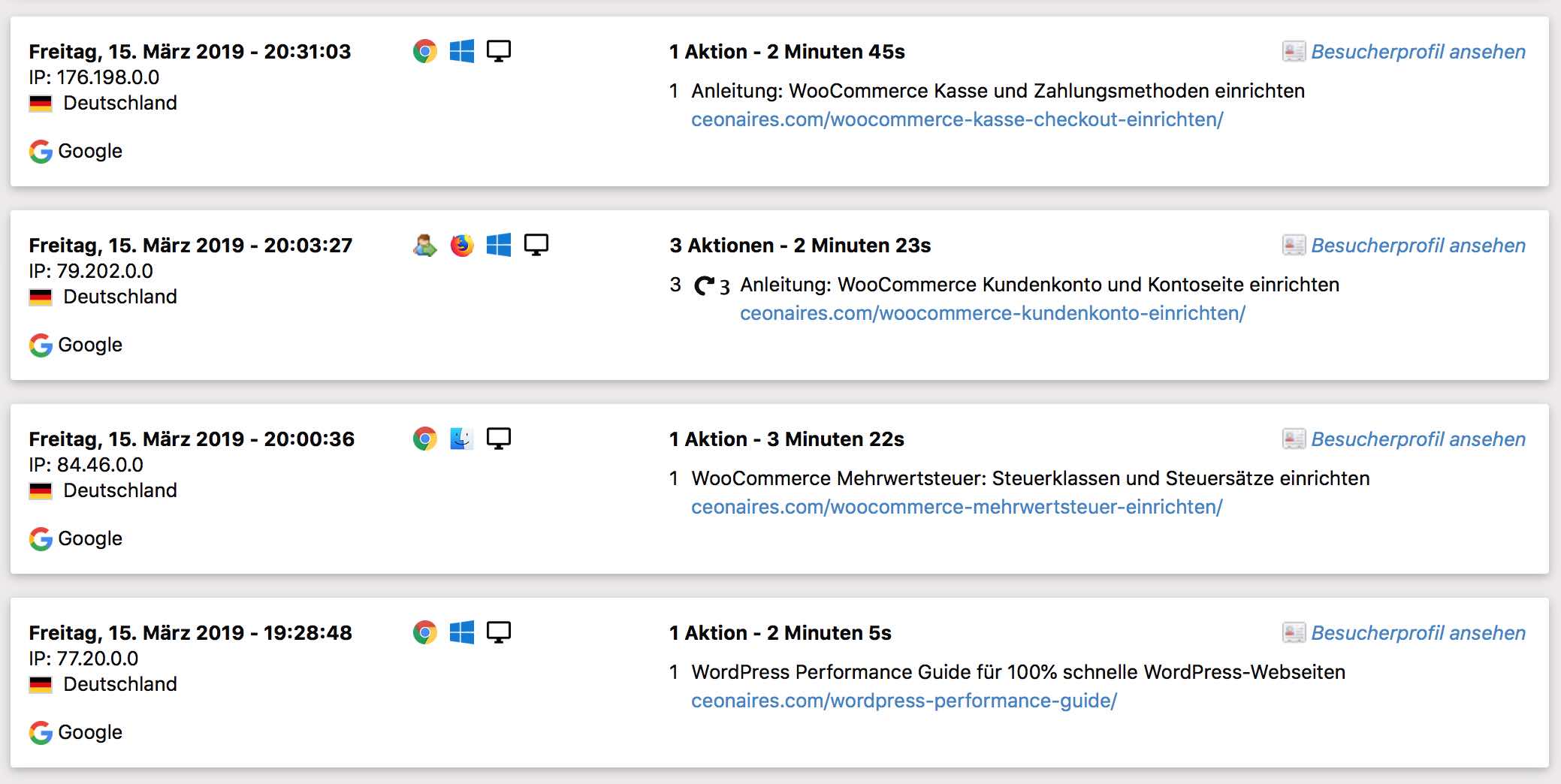
Task: Click Besucherprofil ansehen in the last visit
Action: point(1418,632)
